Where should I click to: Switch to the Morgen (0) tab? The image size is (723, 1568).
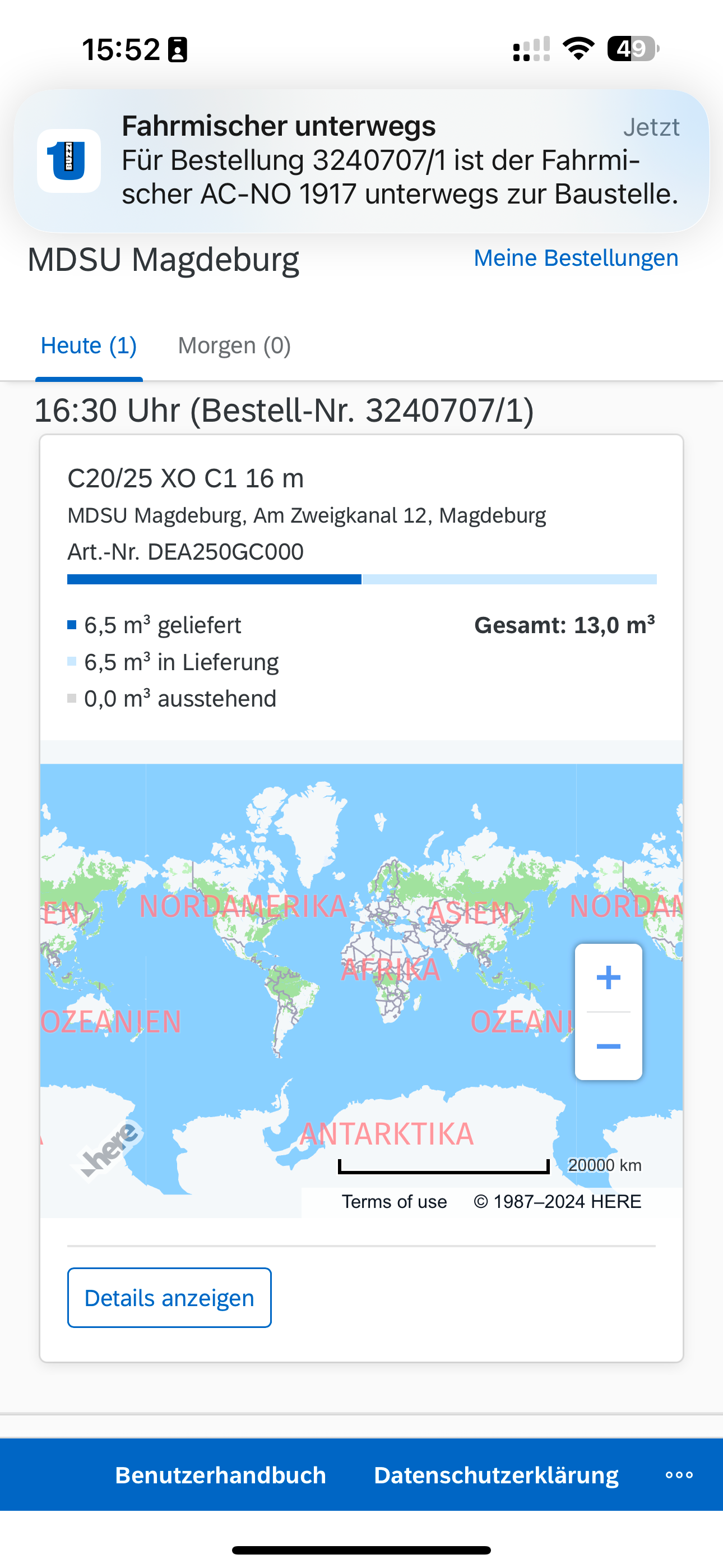[234, 346]
